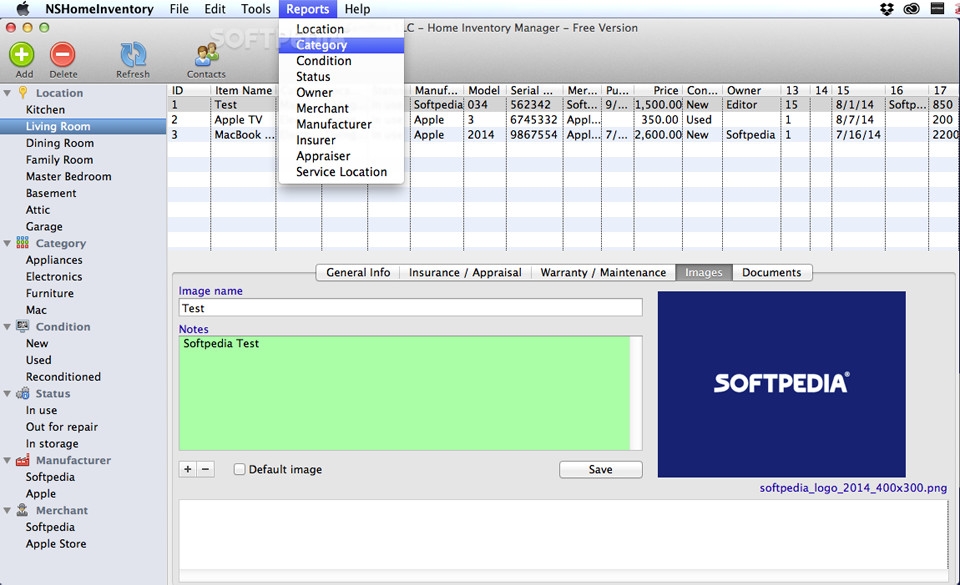
Task: Click the Refresh arrows icon
Action: (x=133, y=54)
